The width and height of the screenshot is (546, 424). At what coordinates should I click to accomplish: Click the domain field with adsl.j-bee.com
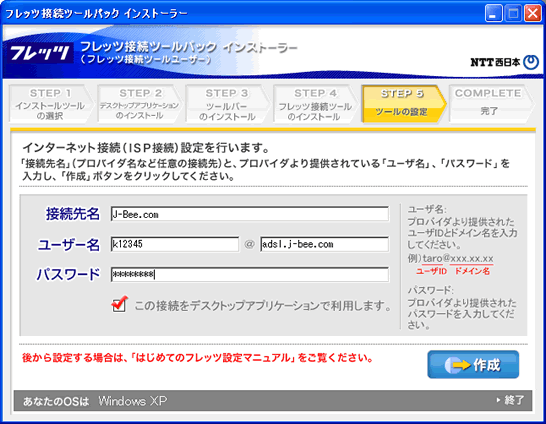325,244
